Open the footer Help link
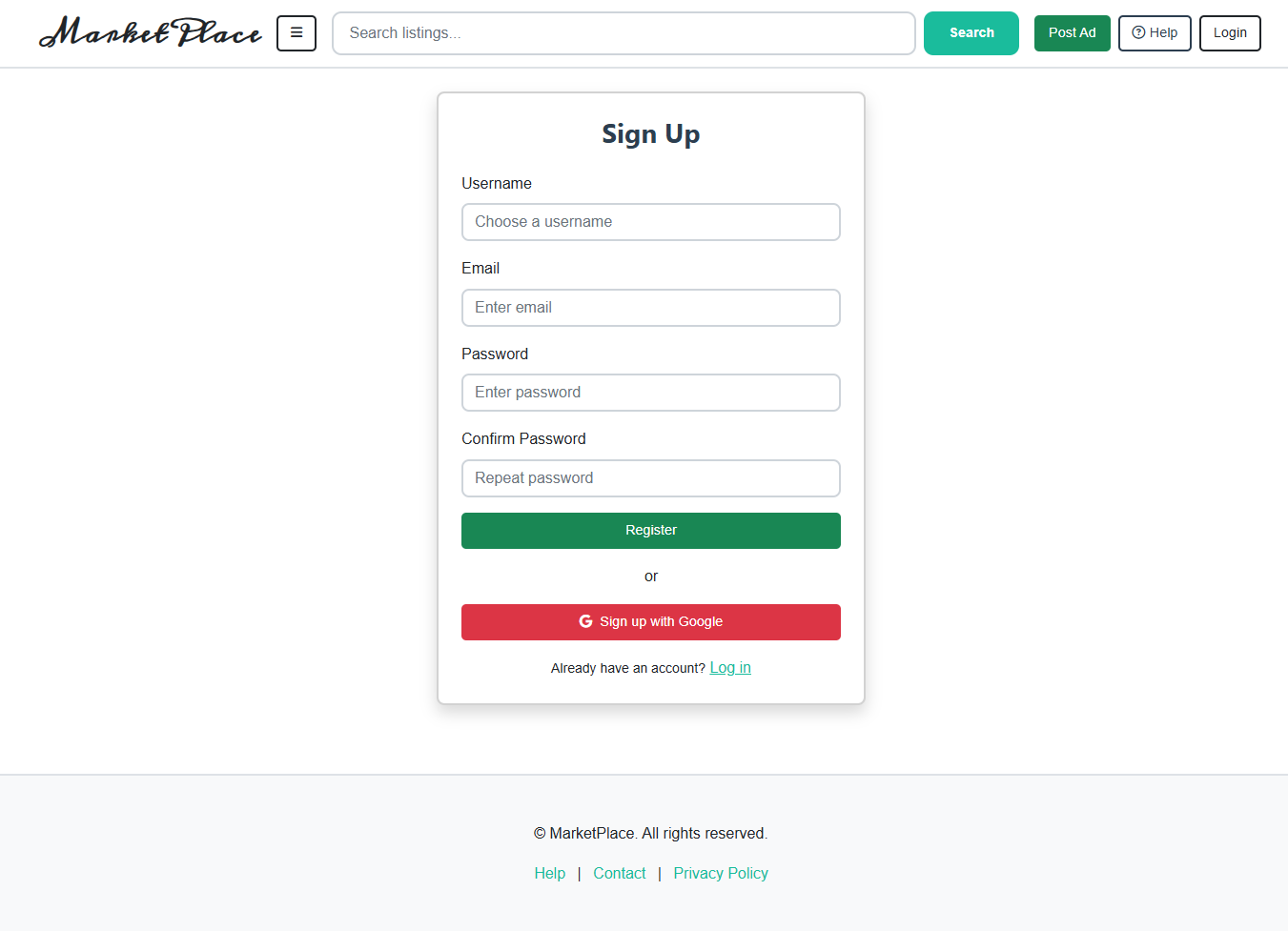 549,873
